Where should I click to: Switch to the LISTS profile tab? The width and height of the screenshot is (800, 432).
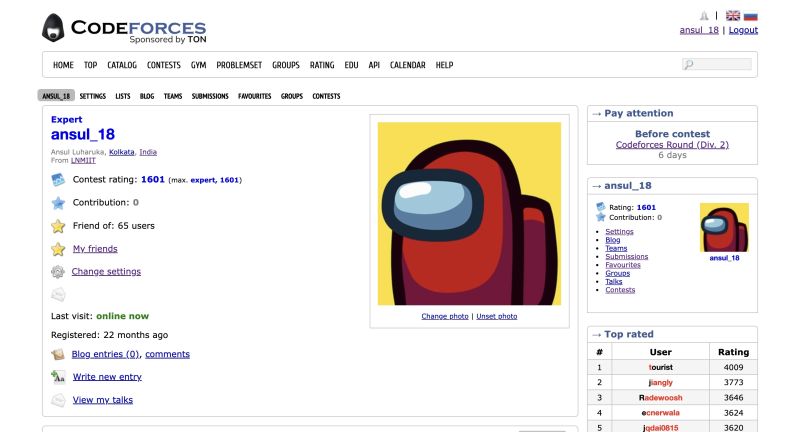point(122,96)
